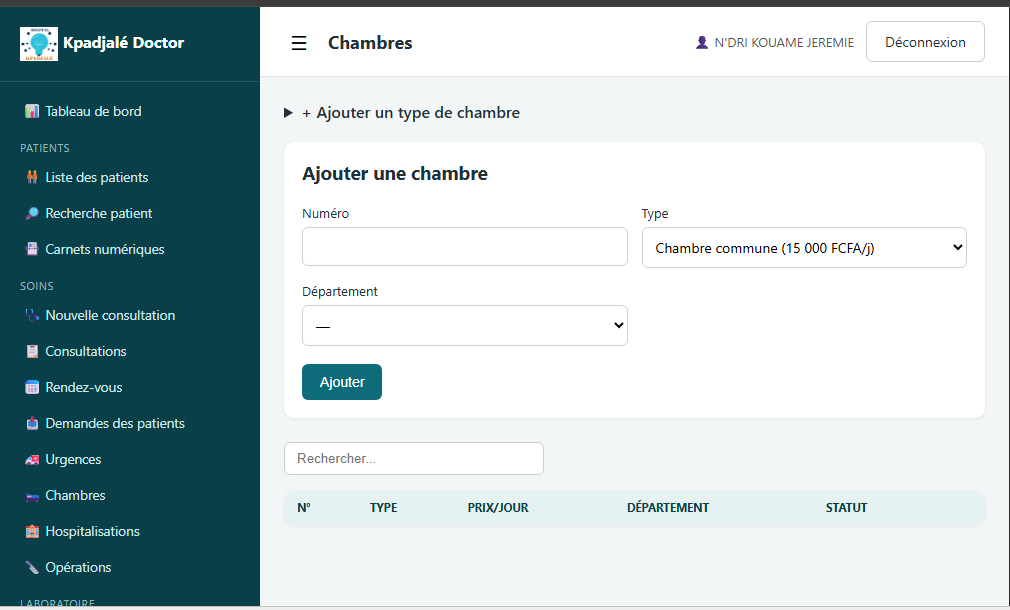Click the STATUT column header

846,508
